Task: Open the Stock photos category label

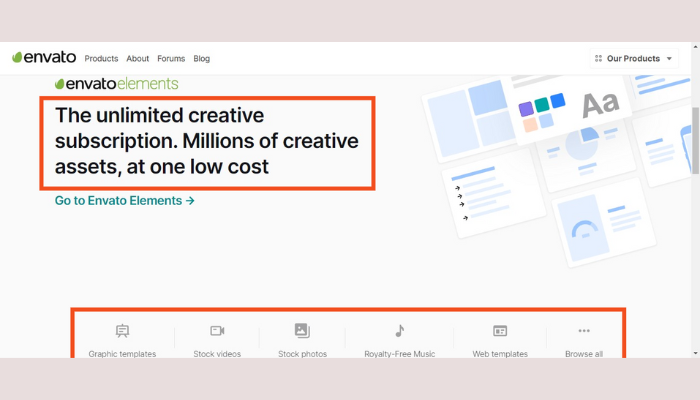Action: [x=302, y=354]
